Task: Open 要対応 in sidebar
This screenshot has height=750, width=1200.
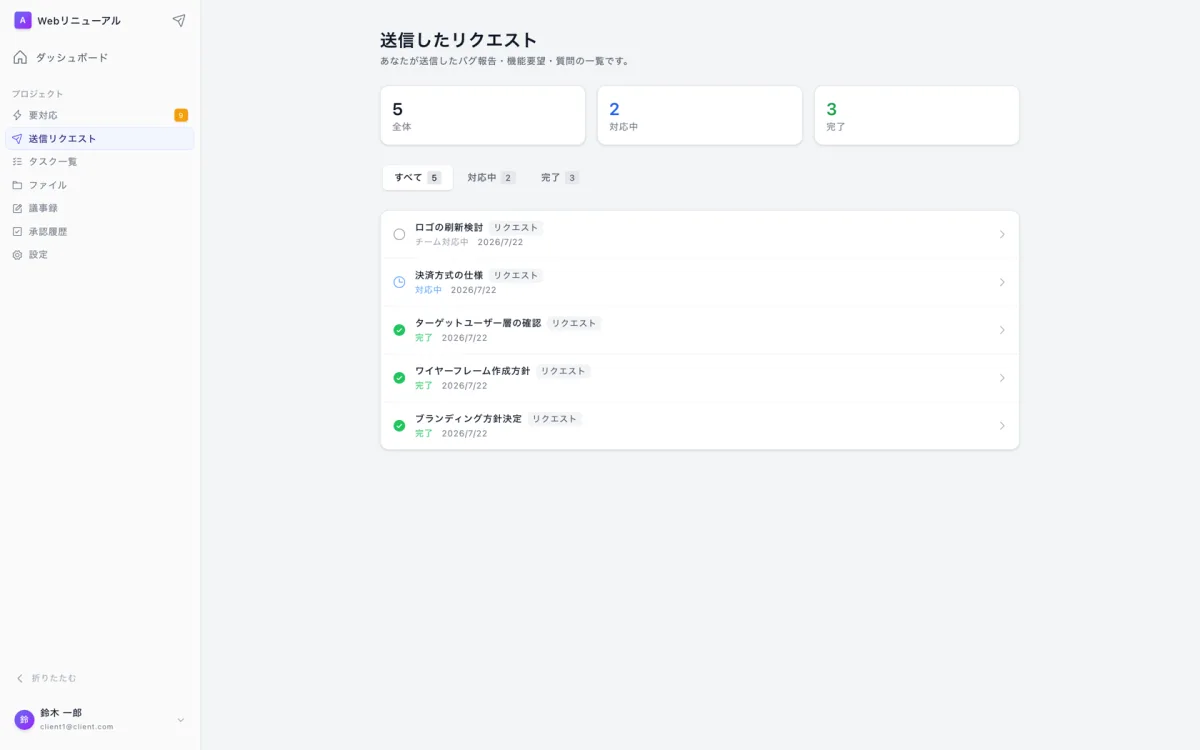Action: [x=100, y=115]
